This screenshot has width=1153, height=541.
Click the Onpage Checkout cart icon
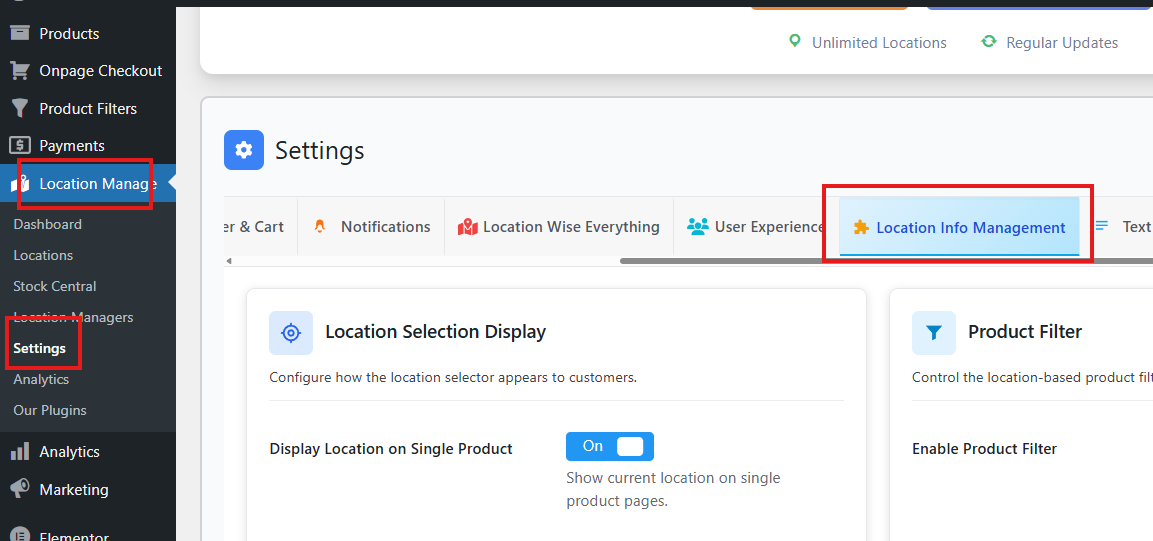19,71
